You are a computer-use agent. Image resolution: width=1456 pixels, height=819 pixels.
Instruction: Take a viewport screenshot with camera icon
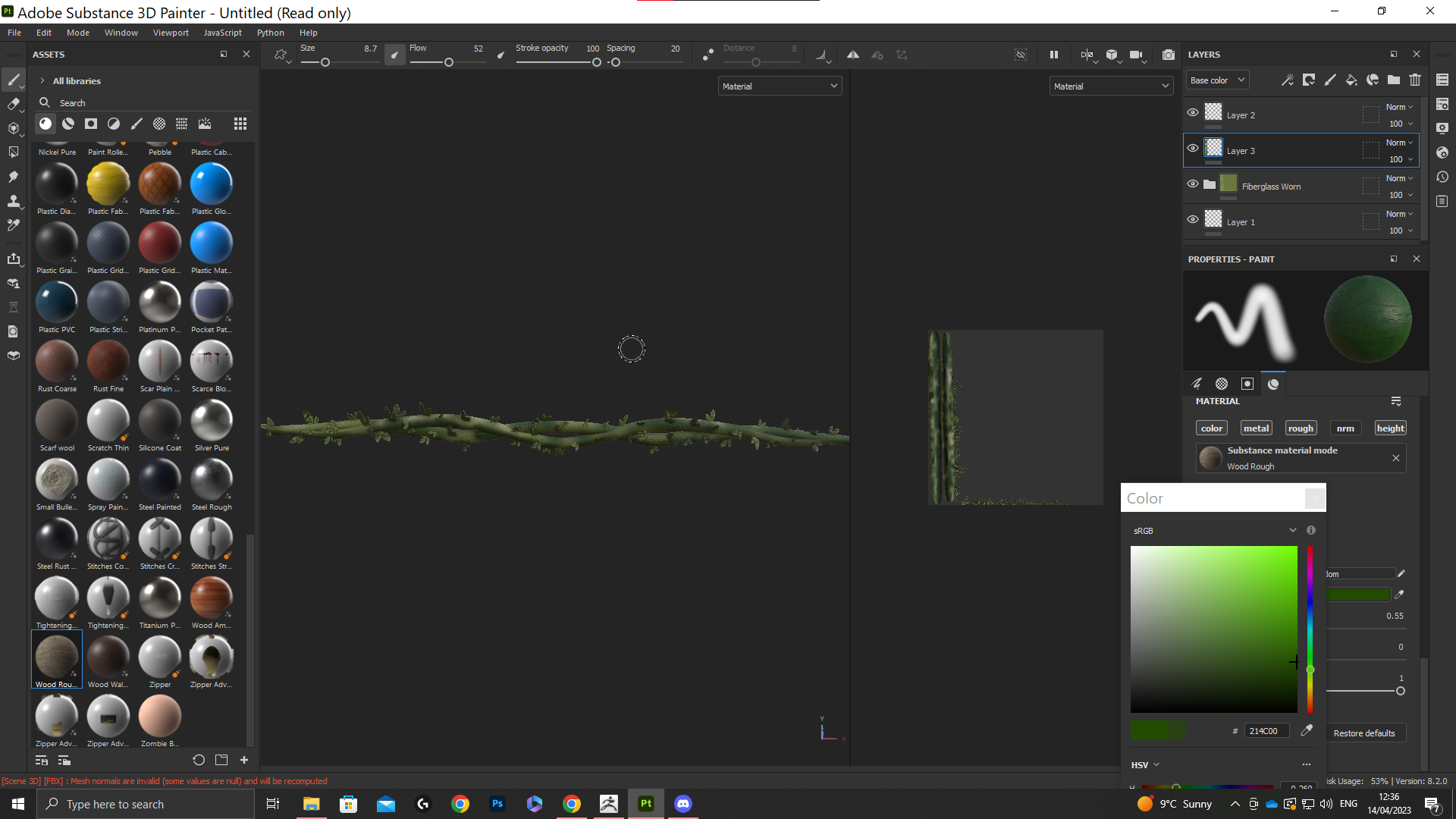point(1169,55)
